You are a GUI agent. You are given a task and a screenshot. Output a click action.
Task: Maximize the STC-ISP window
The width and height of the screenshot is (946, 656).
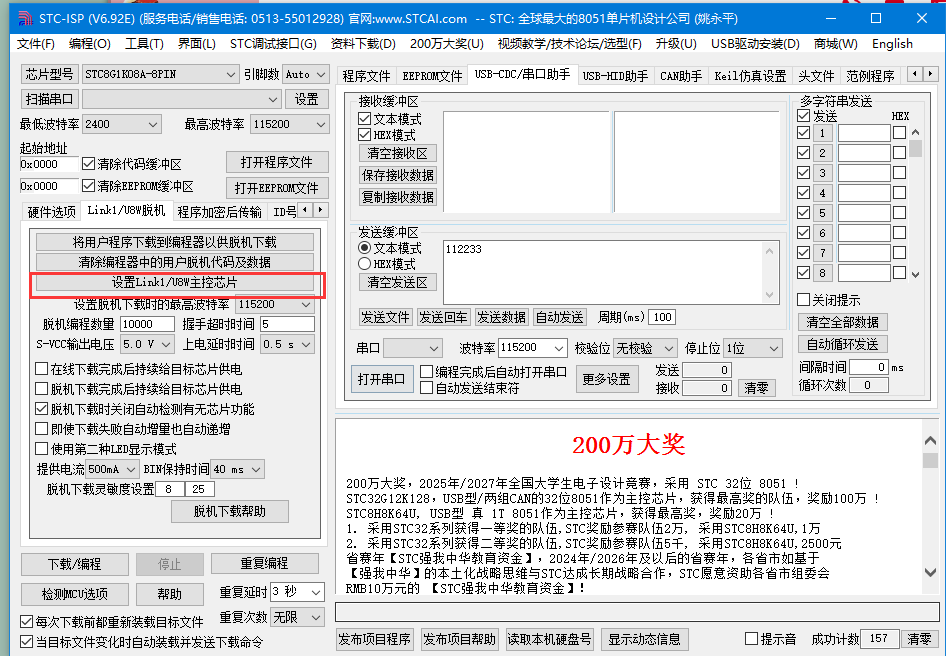tap(876, 18)
